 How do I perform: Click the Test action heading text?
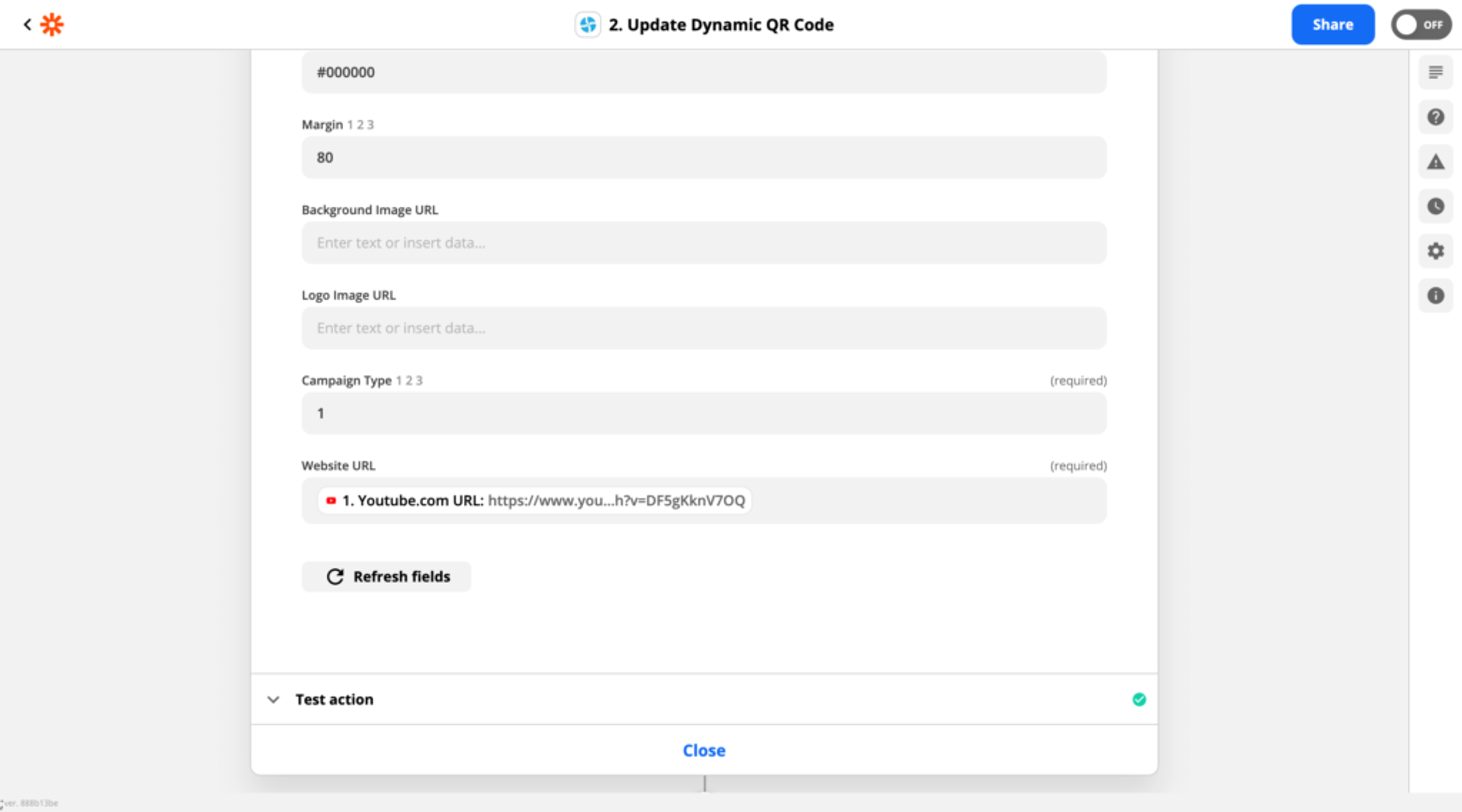(x=334, y=699)
